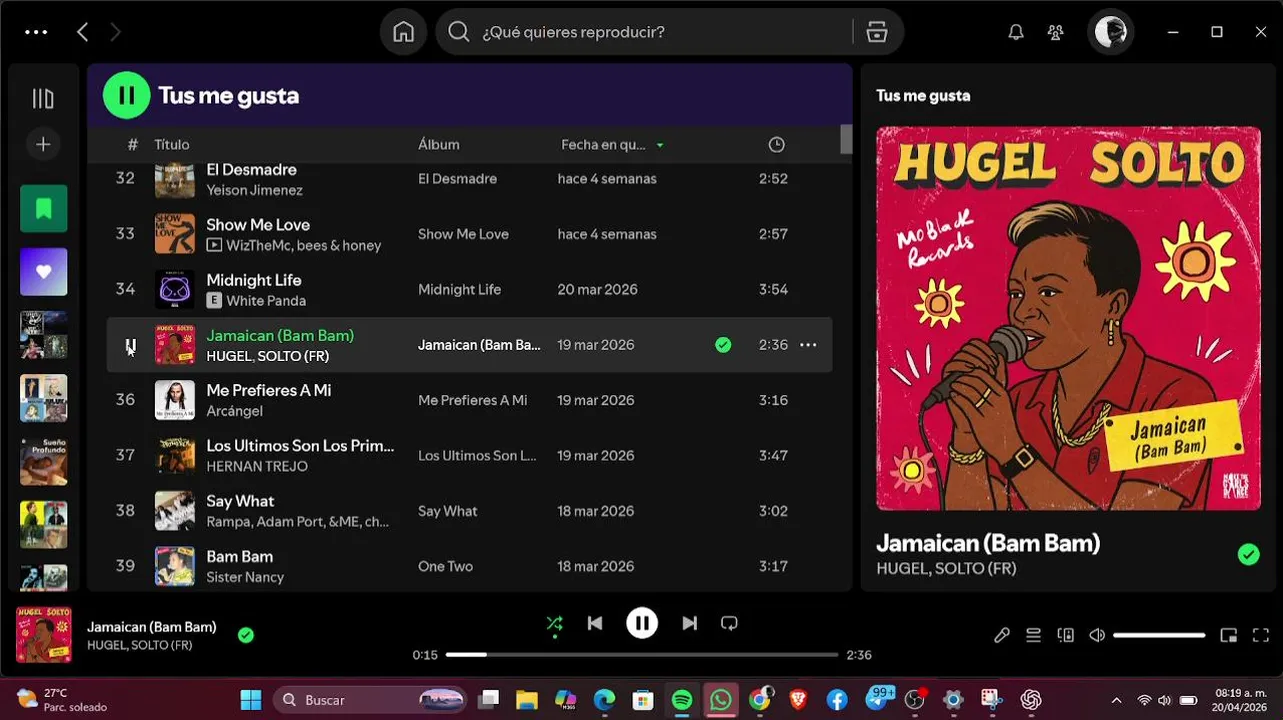Screen dimensions: 1283x720
Task: Open Sueño Profundo playlist in sidebar
Action: point(44,461)
